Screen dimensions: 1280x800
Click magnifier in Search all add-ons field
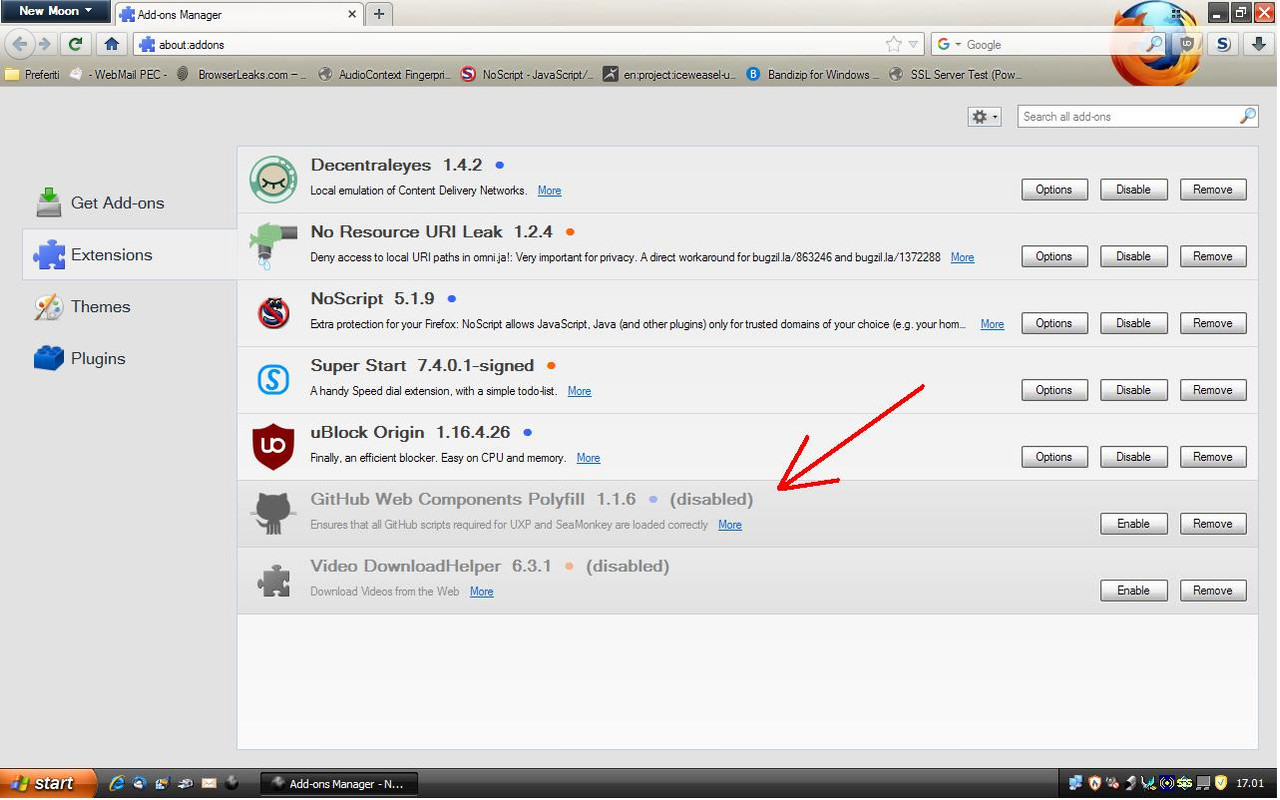[1247, 116]
